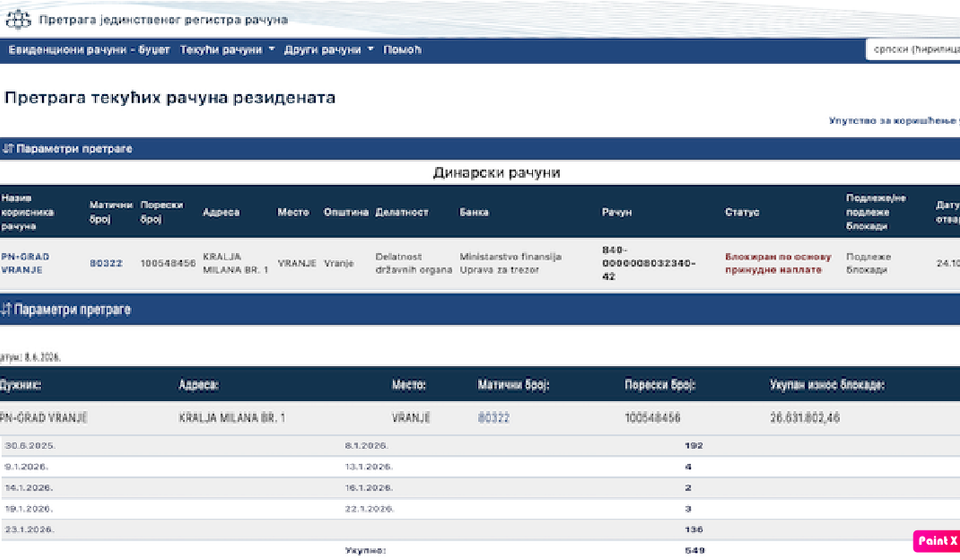
Task: Click Ministarstvo finansija Uprava za trezor cell
Action: click(511, 263)
